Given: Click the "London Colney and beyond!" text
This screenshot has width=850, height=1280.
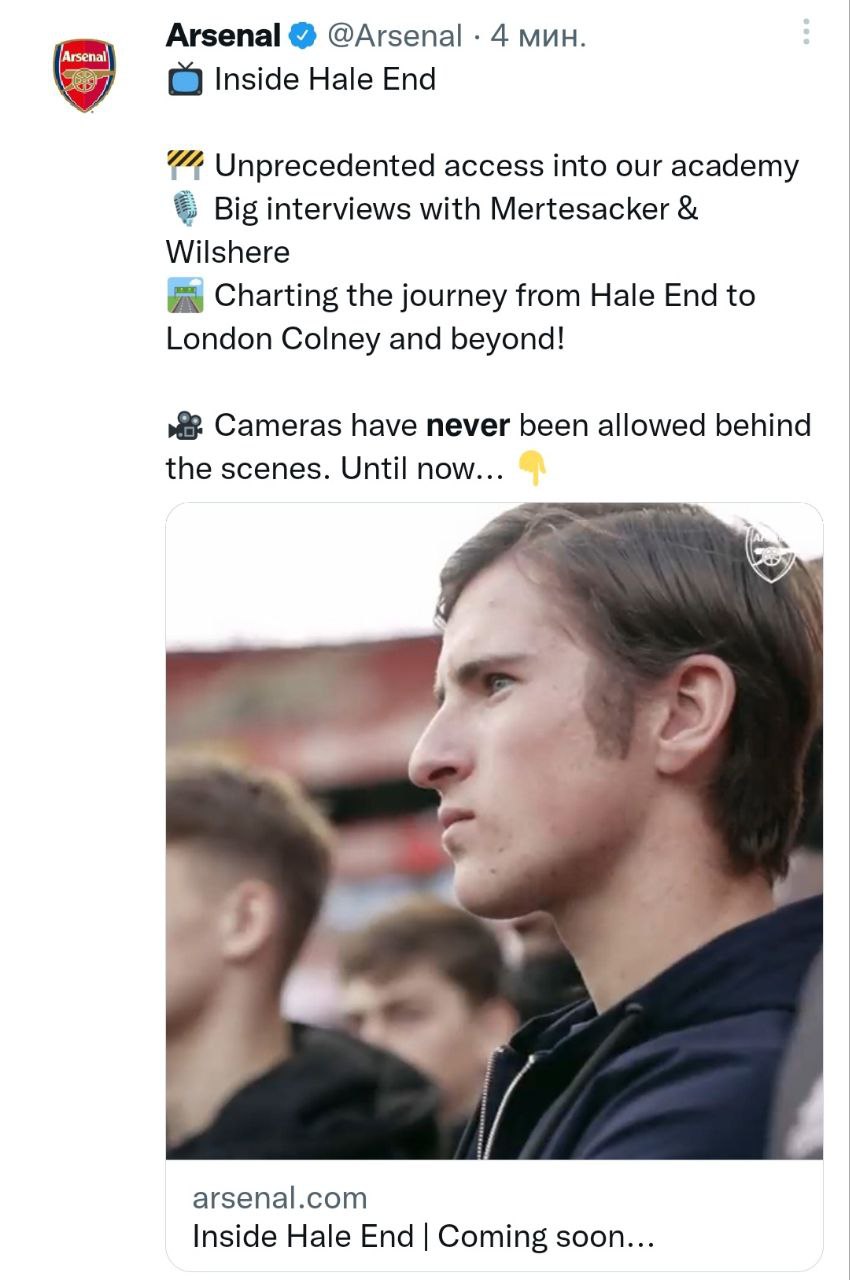Looking at the screenshot, I should [x=365, y=339].
